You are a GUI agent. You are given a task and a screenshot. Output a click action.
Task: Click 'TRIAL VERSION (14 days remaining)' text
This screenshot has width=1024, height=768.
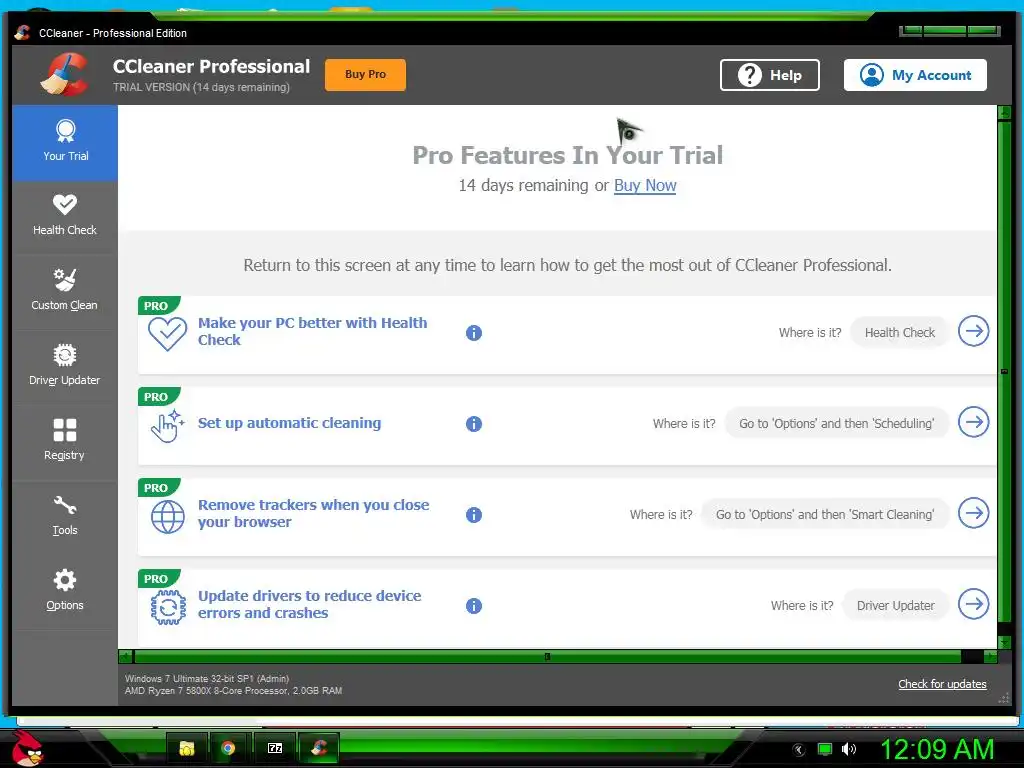point(201,87)
